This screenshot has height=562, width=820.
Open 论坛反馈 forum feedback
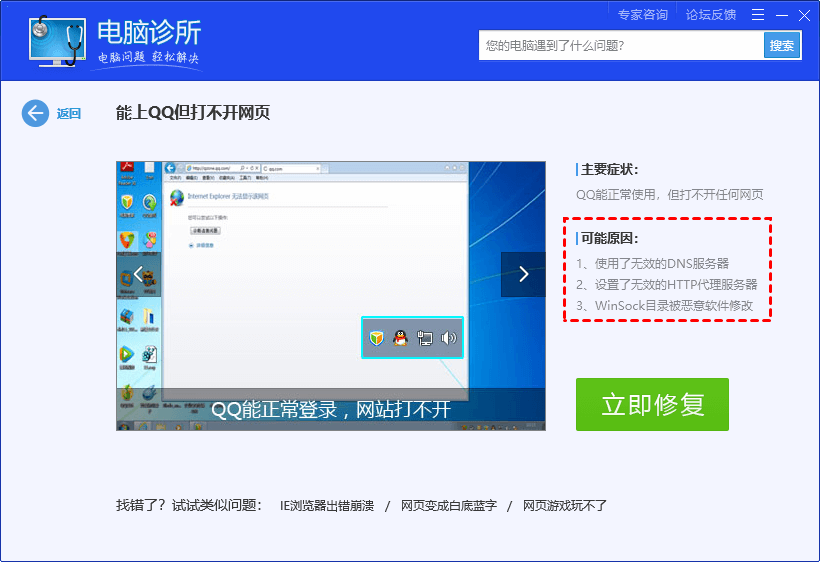coord(710,15)
